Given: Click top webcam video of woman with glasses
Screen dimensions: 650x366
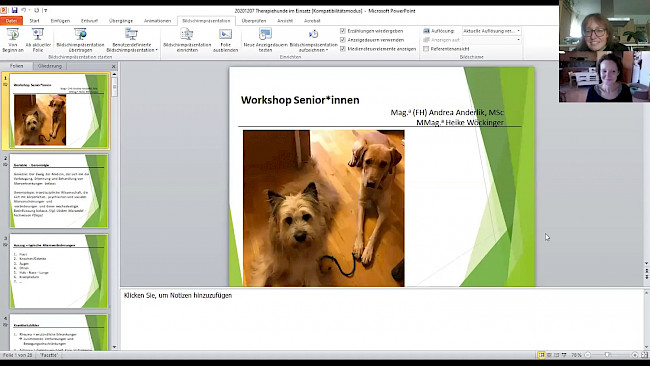Looking at the screenshot, I should [604, 26].
